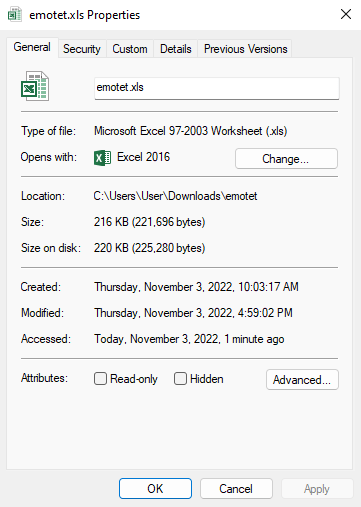Select the size value '216 KB (221,696 bytes)'
This screenshot has width=361, height=507.
(149, 222)
